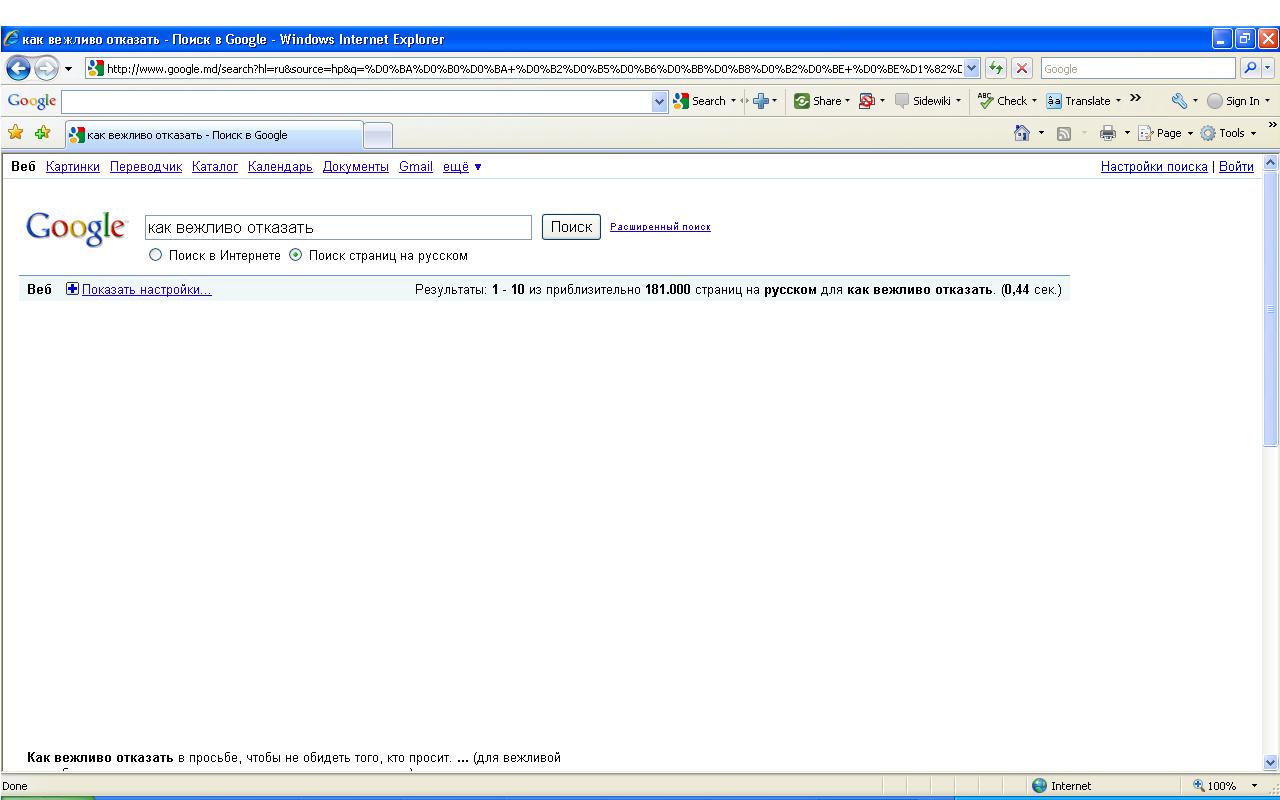
Task: Expand the ещё more-services dropdown
Action: pyautogui.click(x=462, y=167)
